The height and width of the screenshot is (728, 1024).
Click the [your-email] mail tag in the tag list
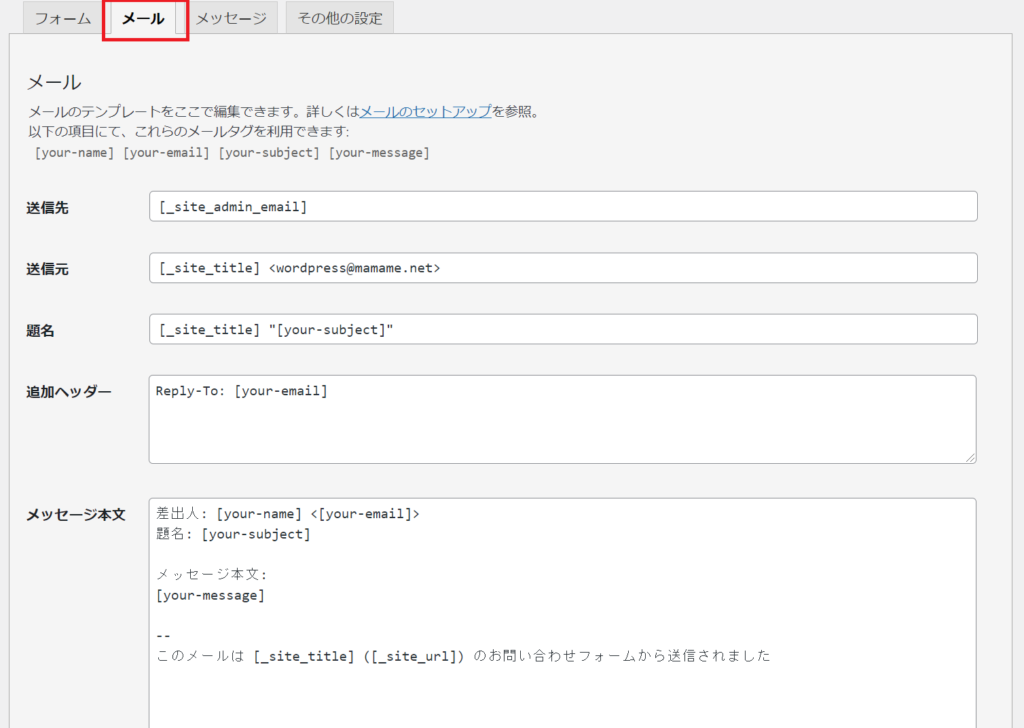tap(167, 153)
